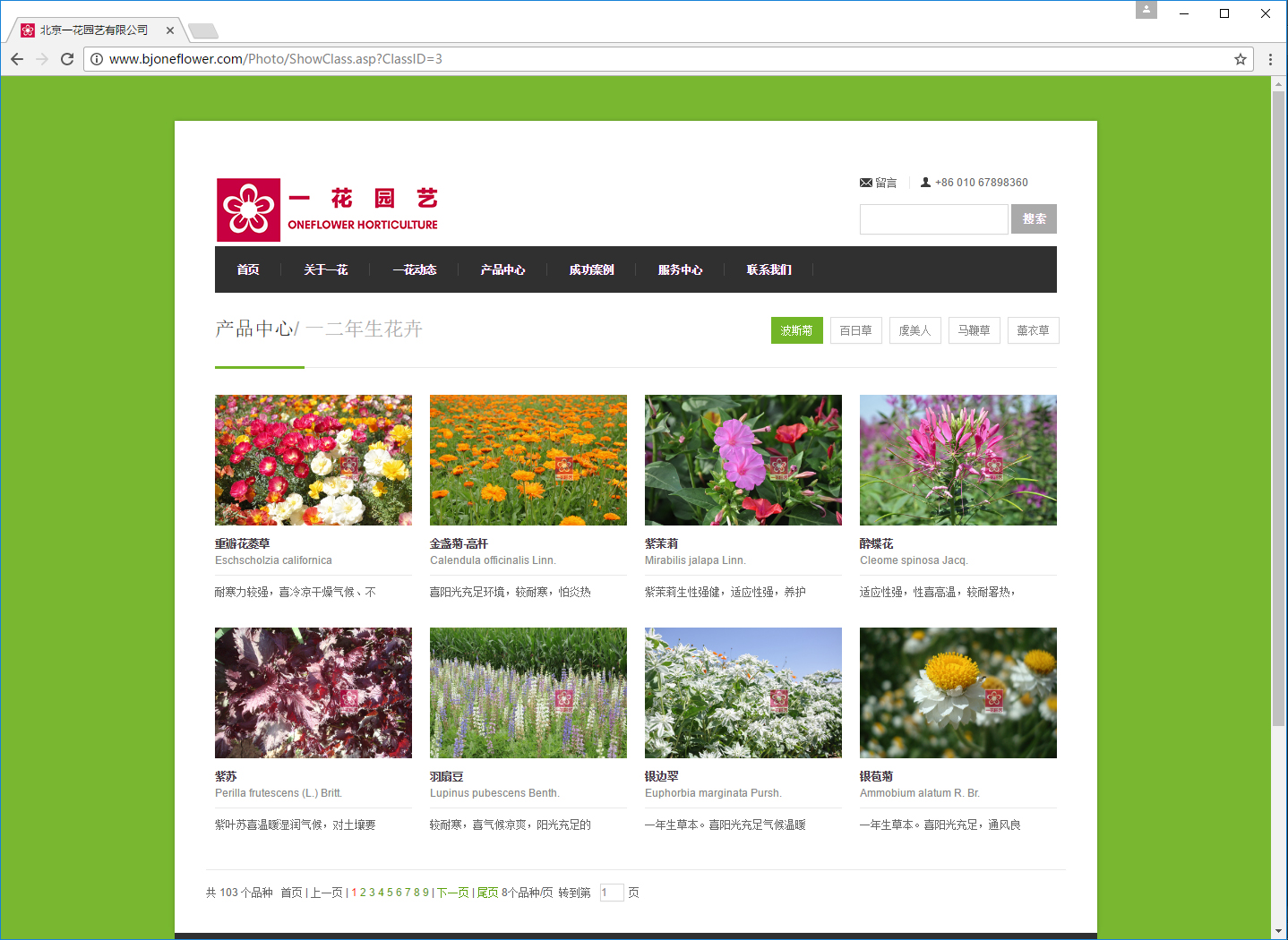The image size is (1288, 940).
Task: Focus the page number jump input box
Action: click(x=612, y=893)
